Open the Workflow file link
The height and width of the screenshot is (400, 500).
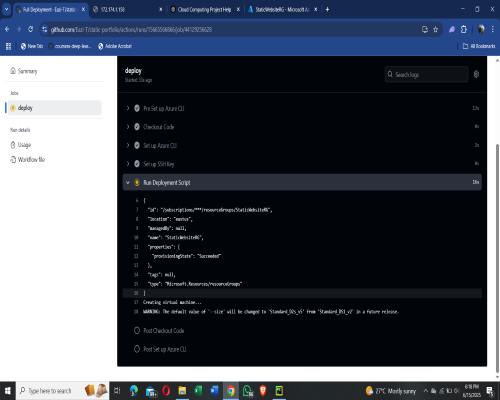(31, 159)
